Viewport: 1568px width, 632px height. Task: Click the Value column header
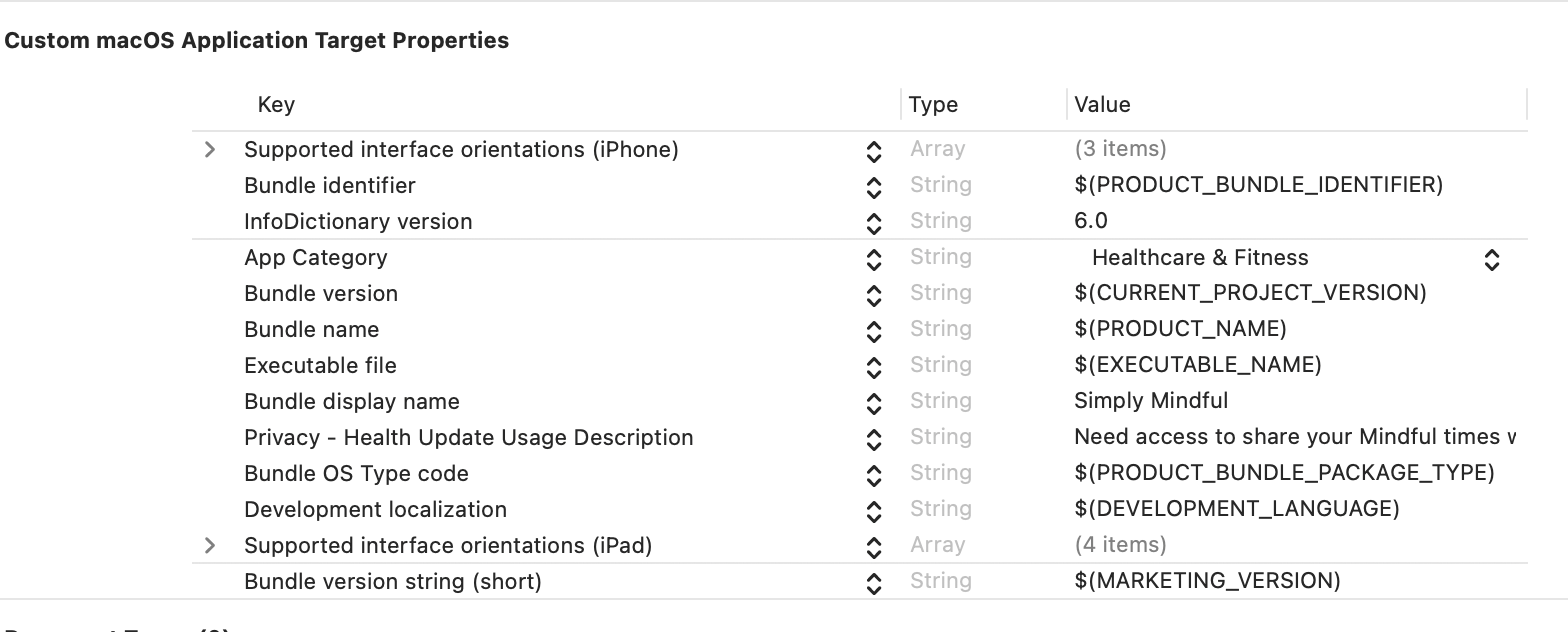[x=1102, y=105]
